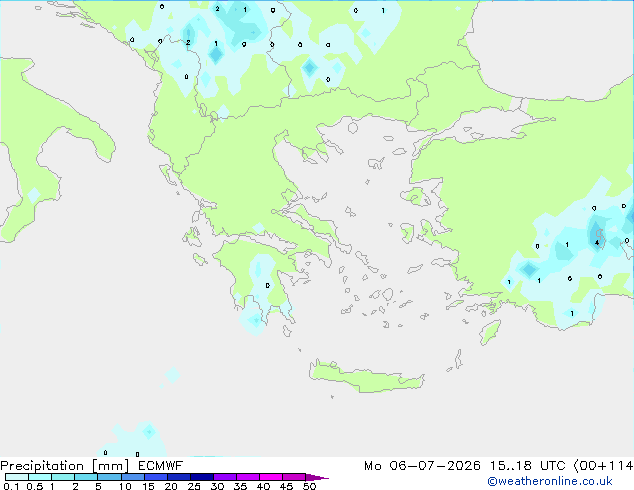Click the 0.5–1 mm legend color box
The height and width of the screenshot is (490, 634).
click(x=40, y=477)
